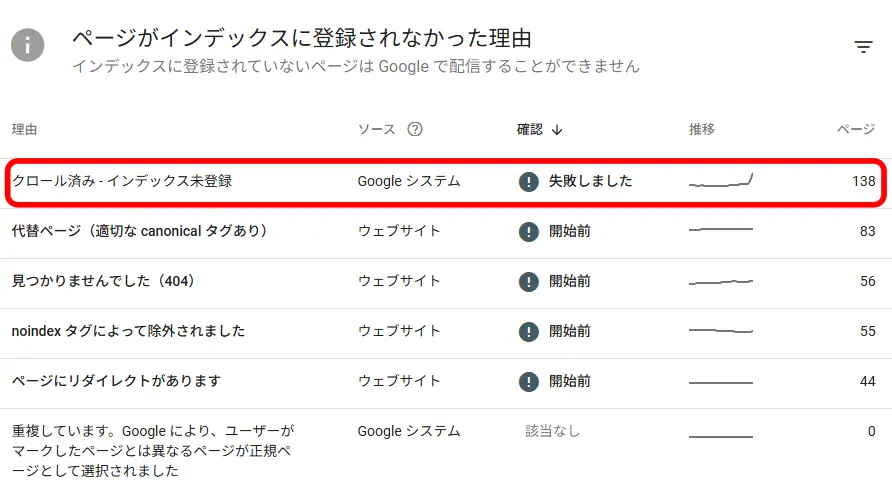The height and width of the screenshot is (493, 892).
Task: Select ページにリダイレクトがあります row
Action: click(x=446, y=382)
